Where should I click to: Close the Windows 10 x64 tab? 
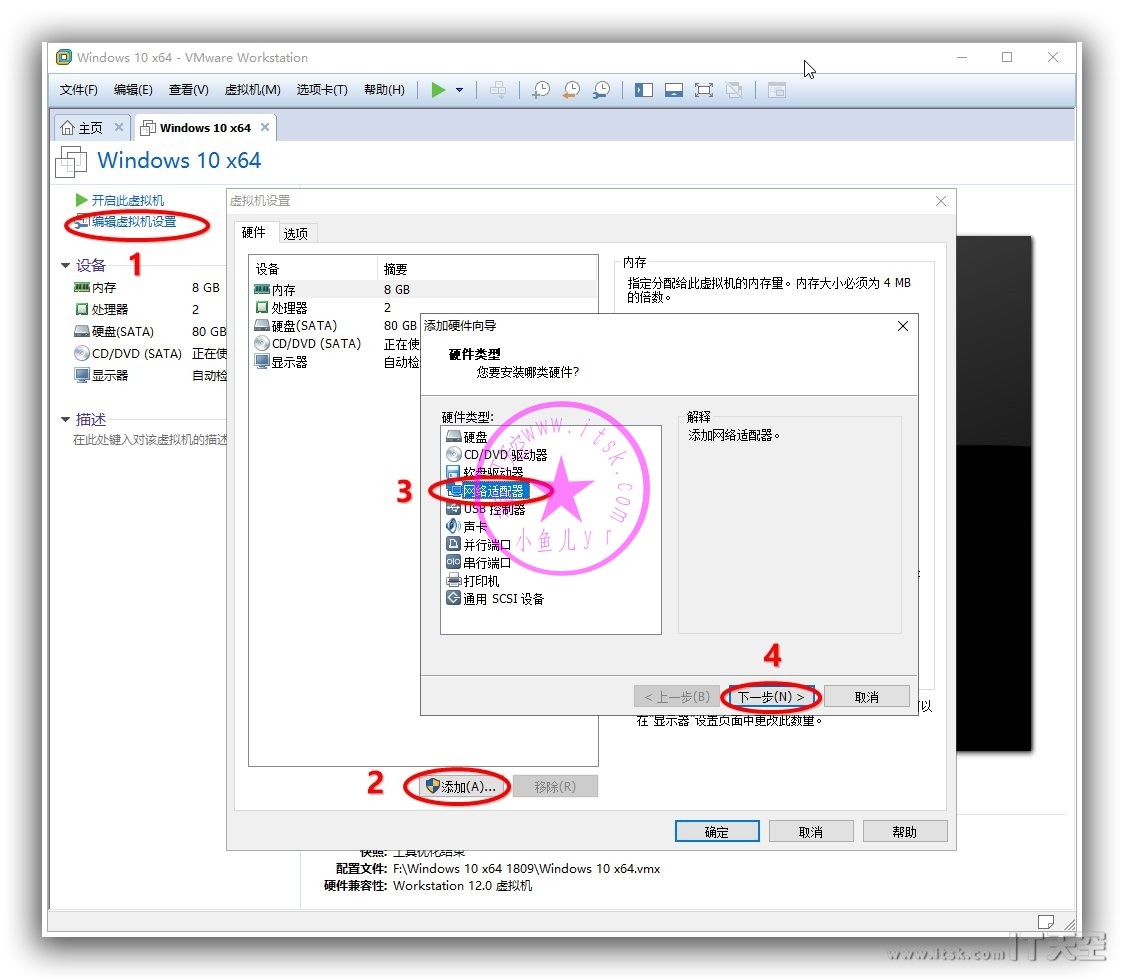(x=265, y=127)
